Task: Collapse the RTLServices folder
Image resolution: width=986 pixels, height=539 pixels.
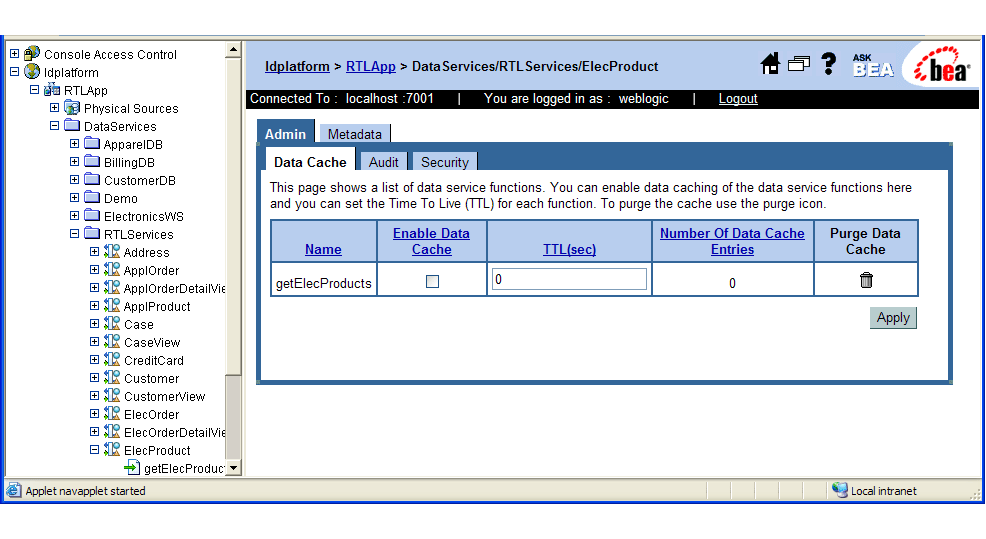Action: [74, 233]
